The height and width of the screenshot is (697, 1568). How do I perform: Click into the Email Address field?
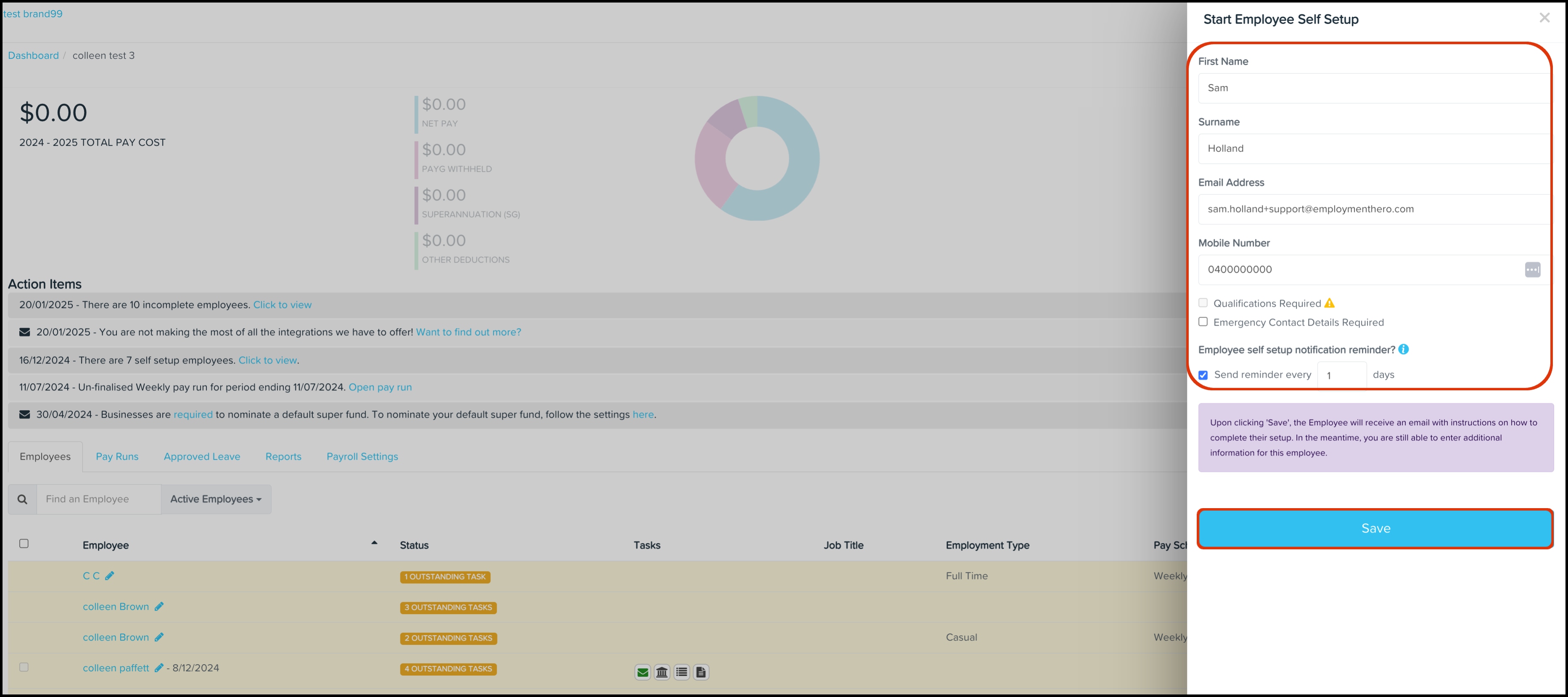[1373, 209]
